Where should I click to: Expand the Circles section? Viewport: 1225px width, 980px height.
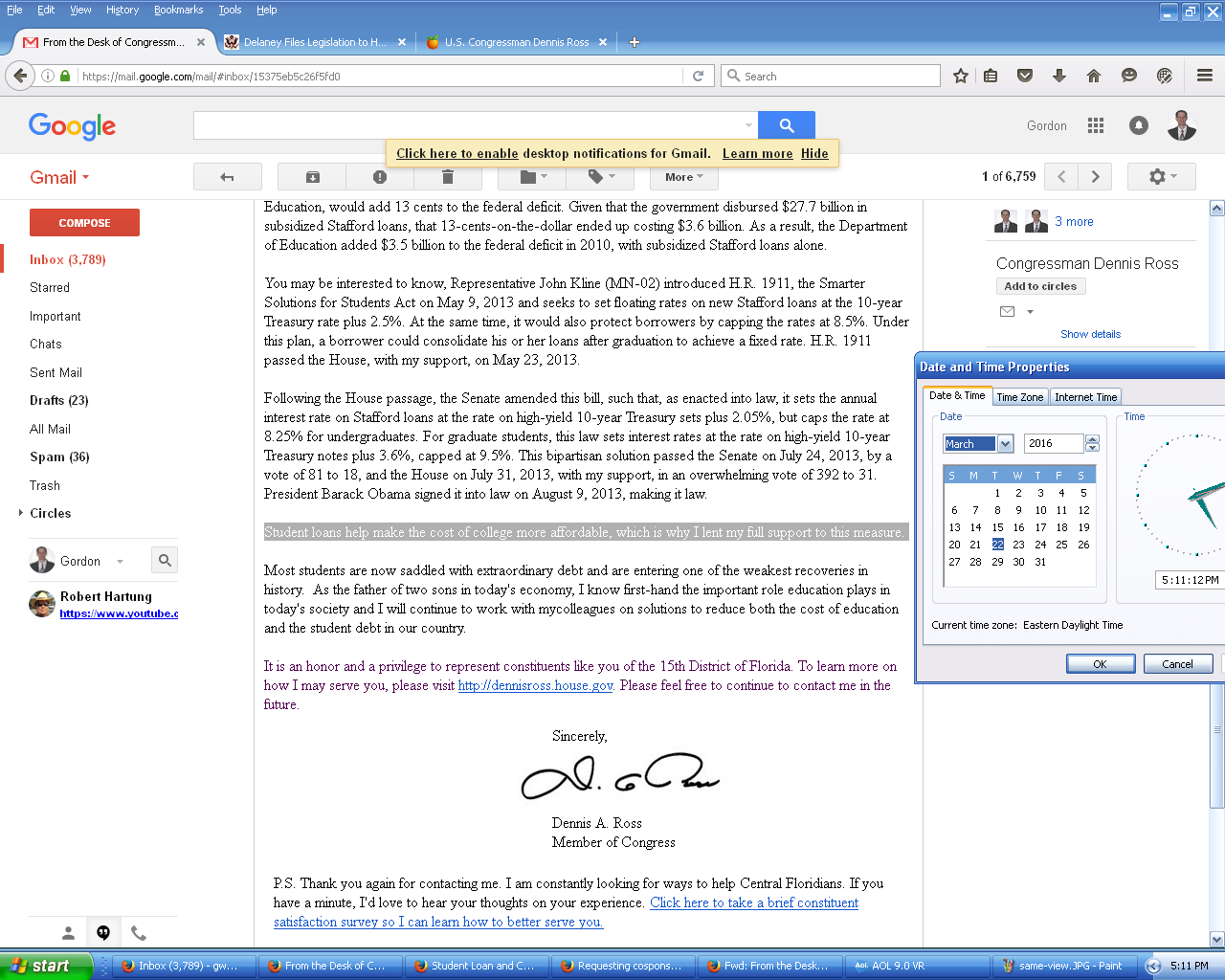coord(21,513)
